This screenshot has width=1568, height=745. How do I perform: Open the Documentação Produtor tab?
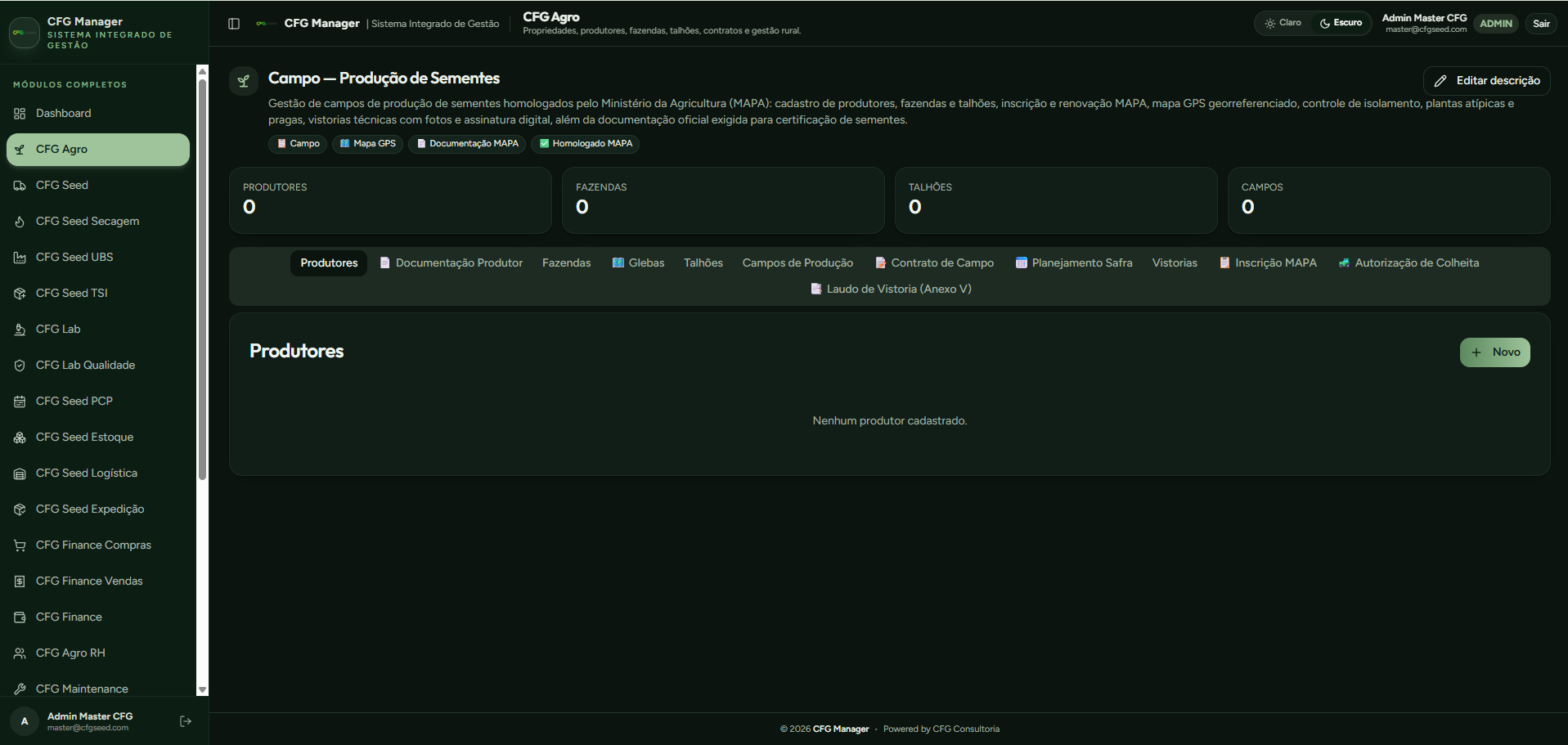tap(451, 263)
